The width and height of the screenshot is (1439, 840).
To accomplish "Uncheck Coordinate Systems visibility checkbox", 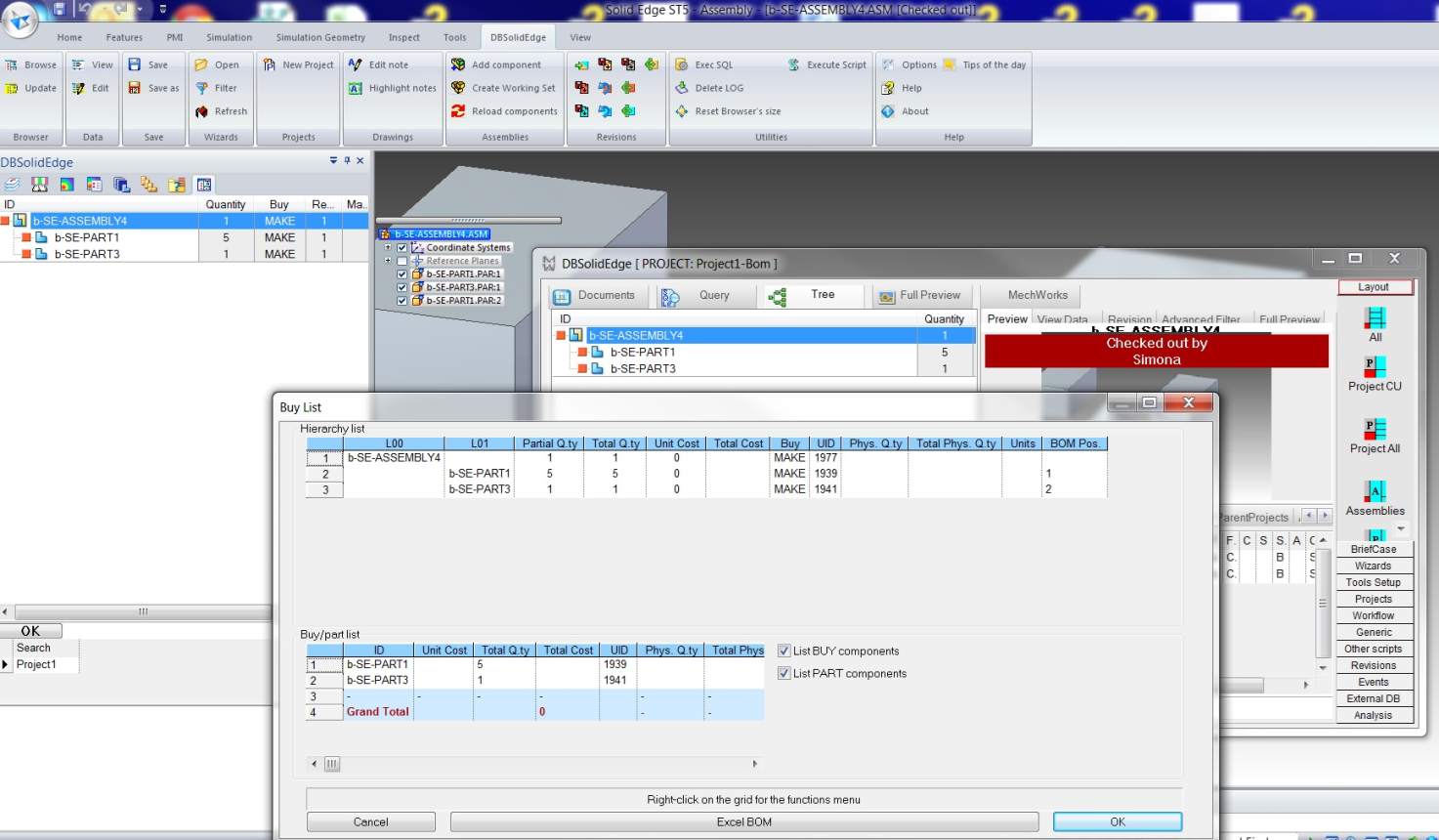I will point(402,248).
